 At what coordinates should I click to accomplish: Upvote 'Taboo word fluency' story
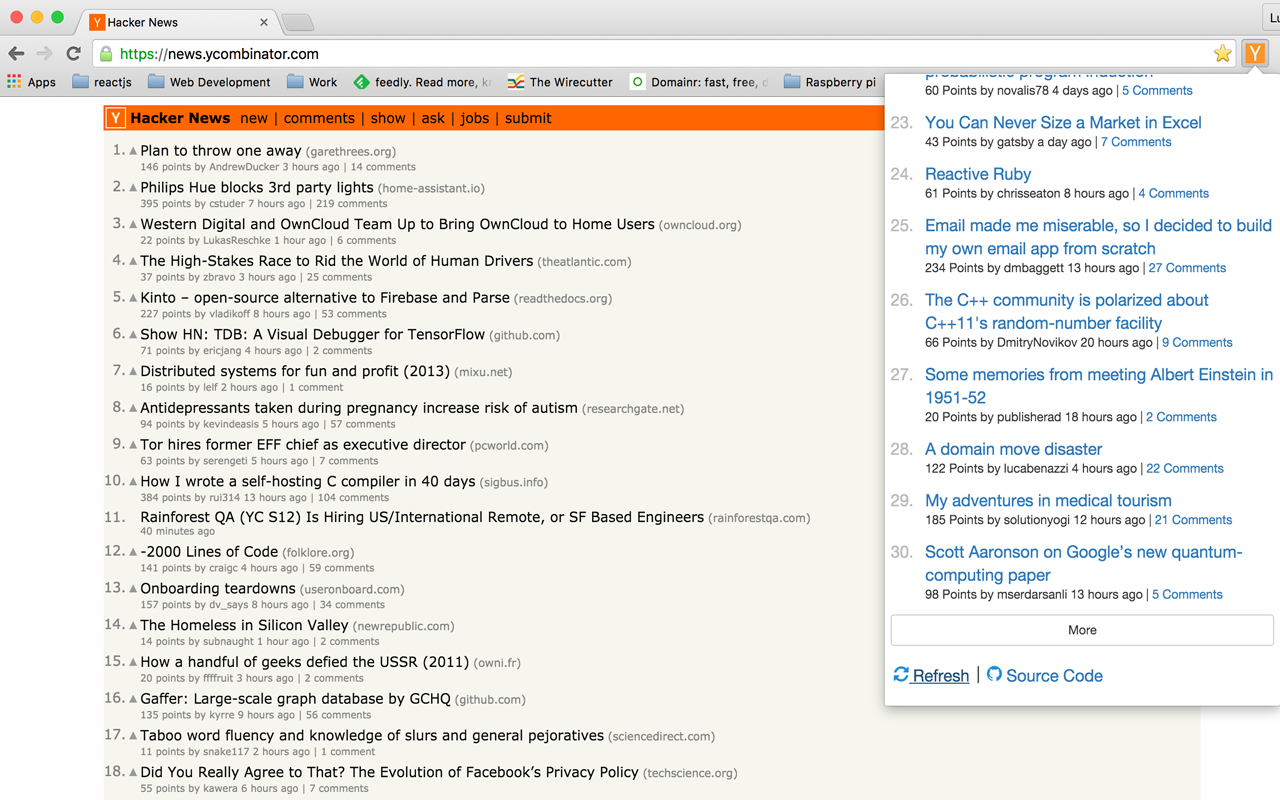pyautogui.click(x=133, y=736)
